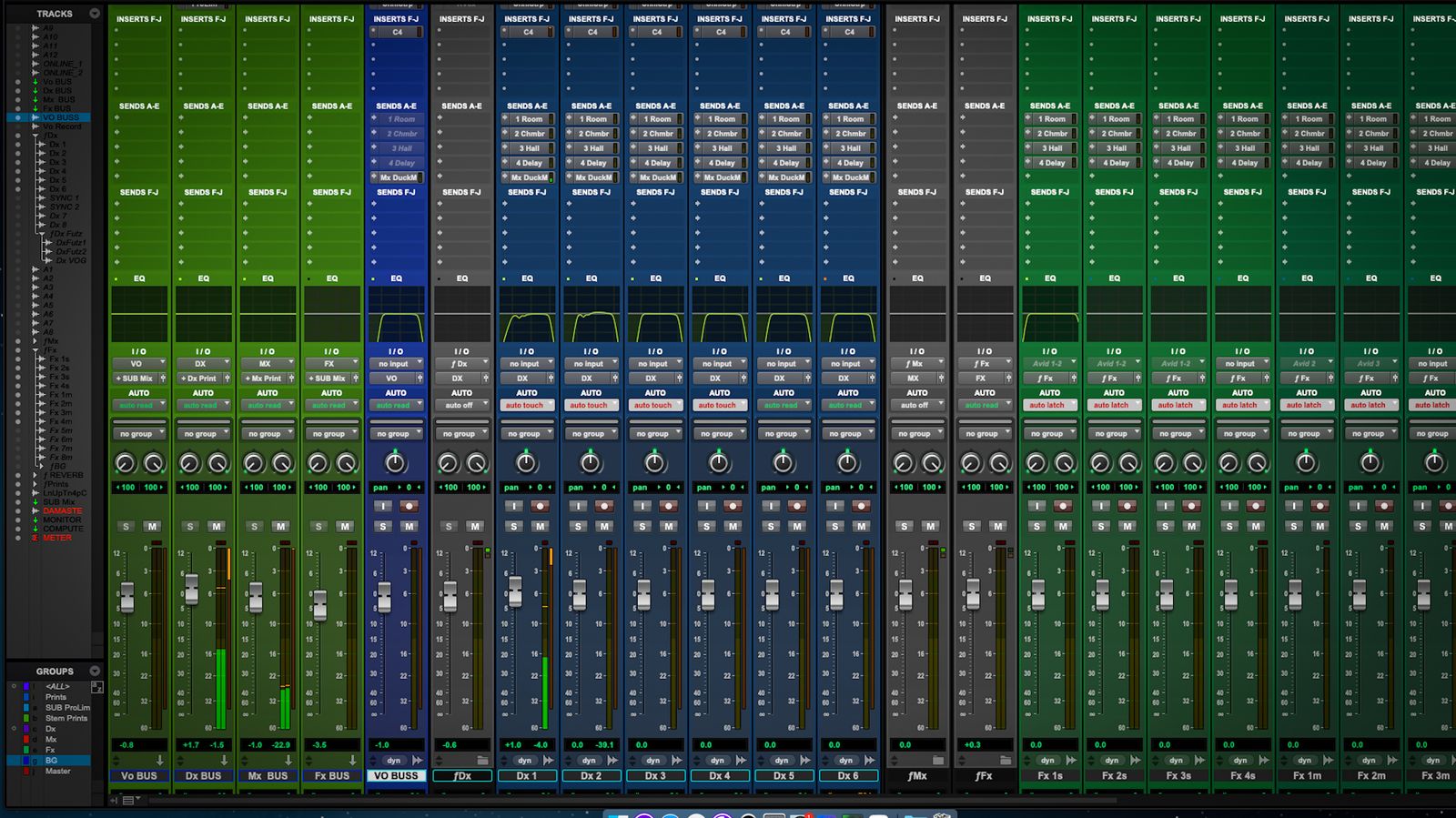Expand the fREVERB folder in the track list
Viewport: 1456px width, 818px height.
coord(36,475)
